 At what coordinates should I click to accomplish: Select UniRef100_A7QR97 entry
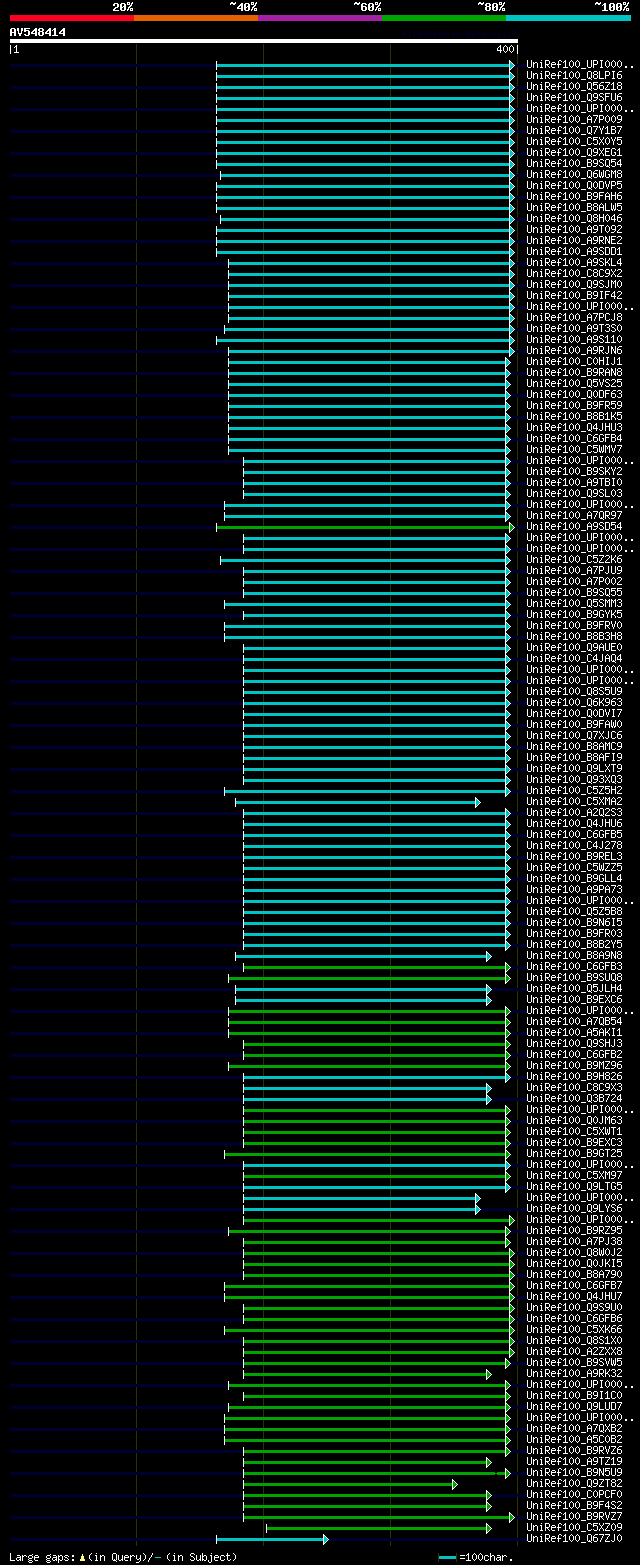(x=574, y=515)
